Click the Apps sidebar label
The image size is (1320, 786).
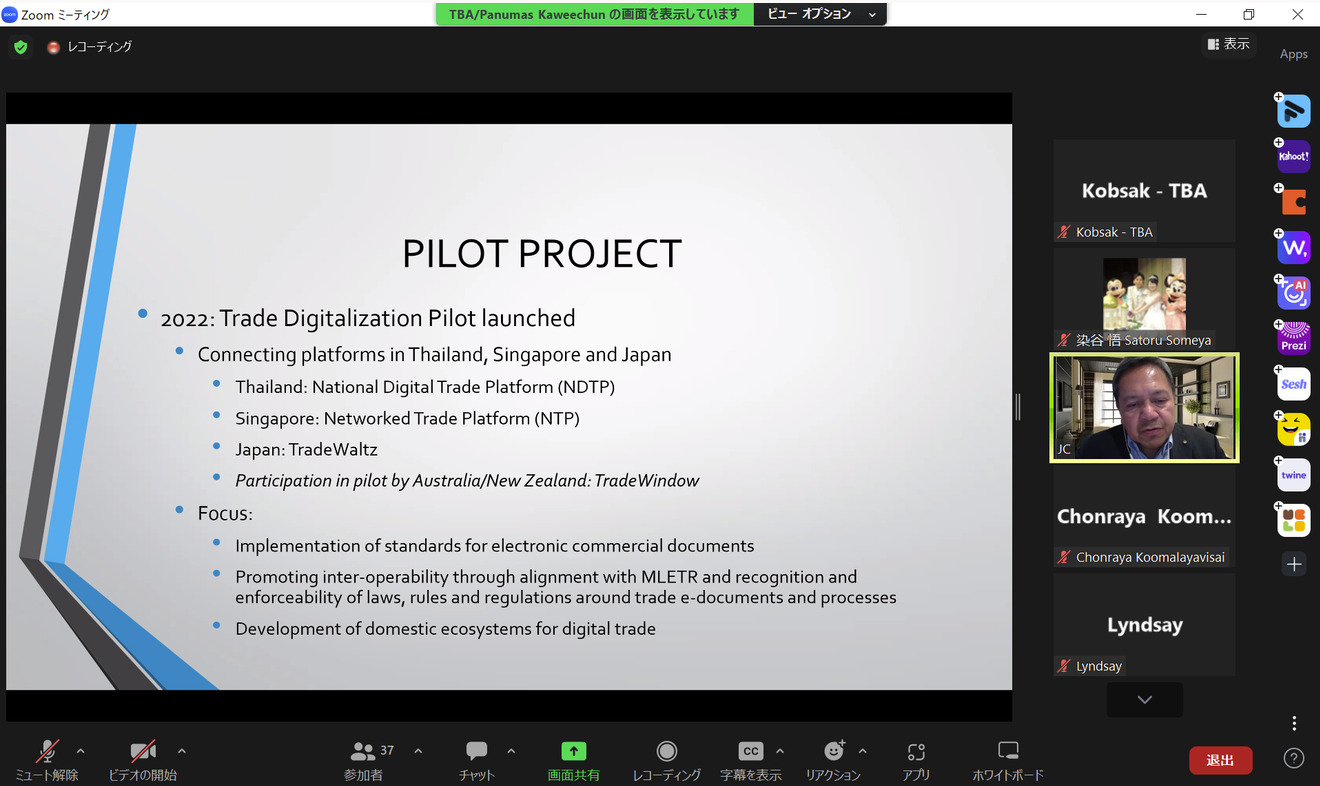[1294, 54]
